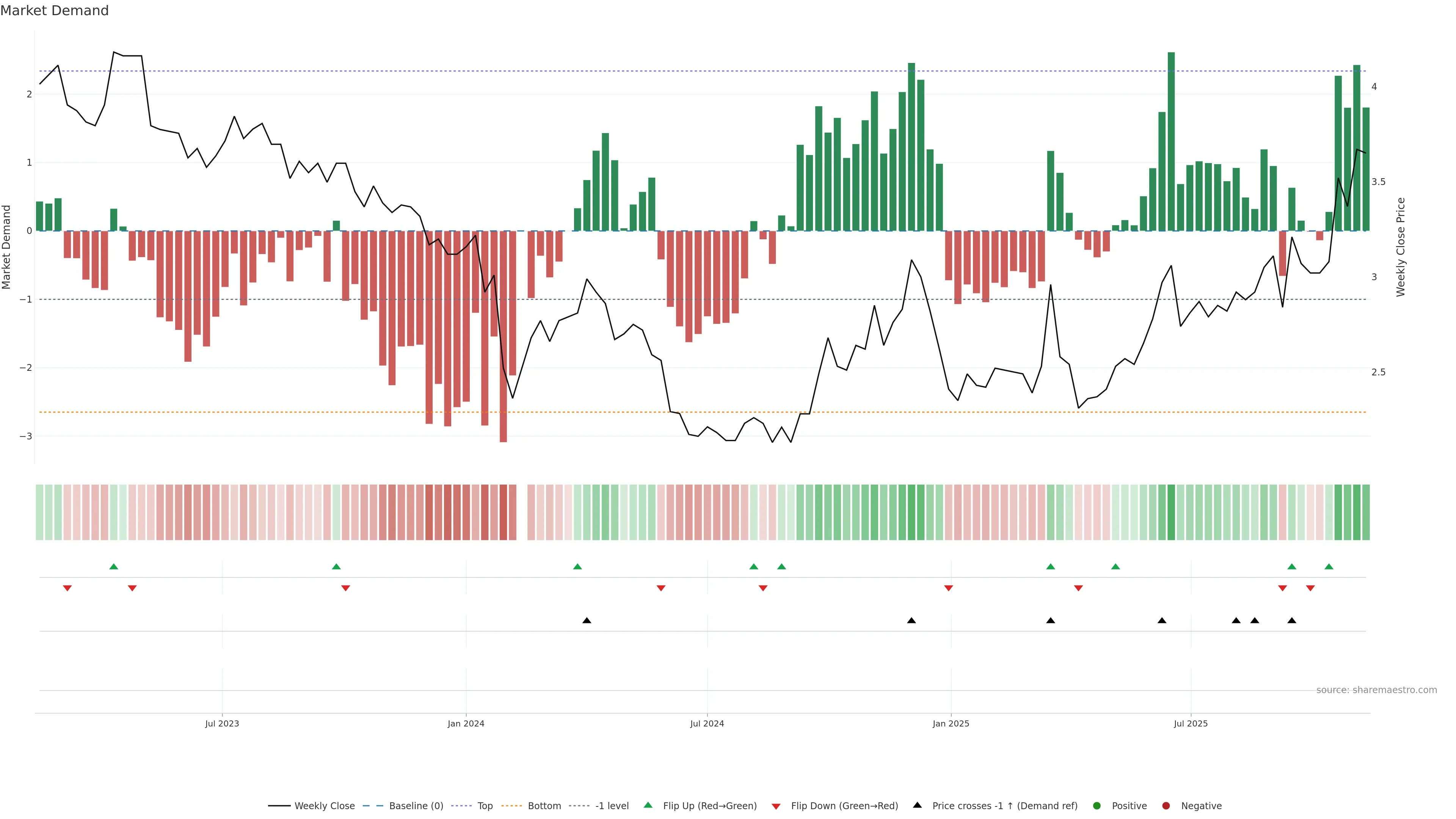Click the Weekly Close Price axis title
1456x819 pixels.
pyautogui.click(x=1400, y=247)
